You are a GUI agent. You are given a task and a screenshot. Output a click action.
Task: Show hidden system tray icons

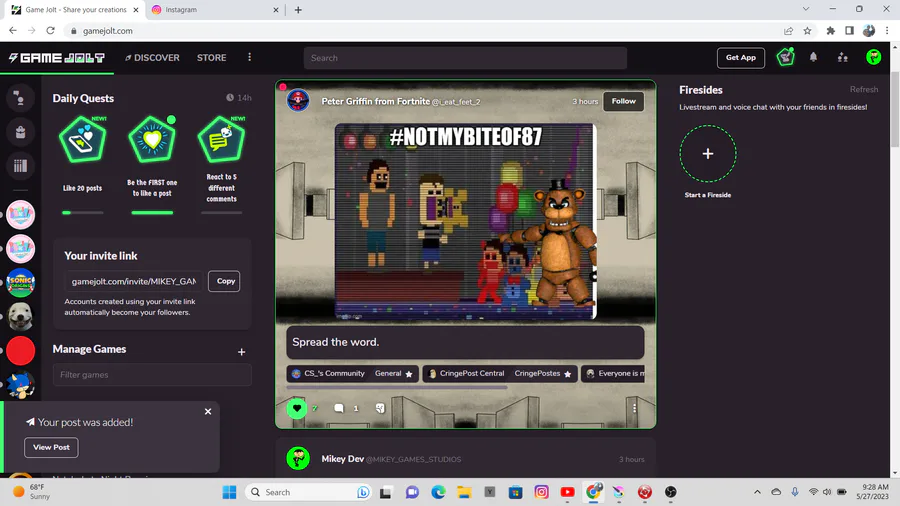pos(757,492)
